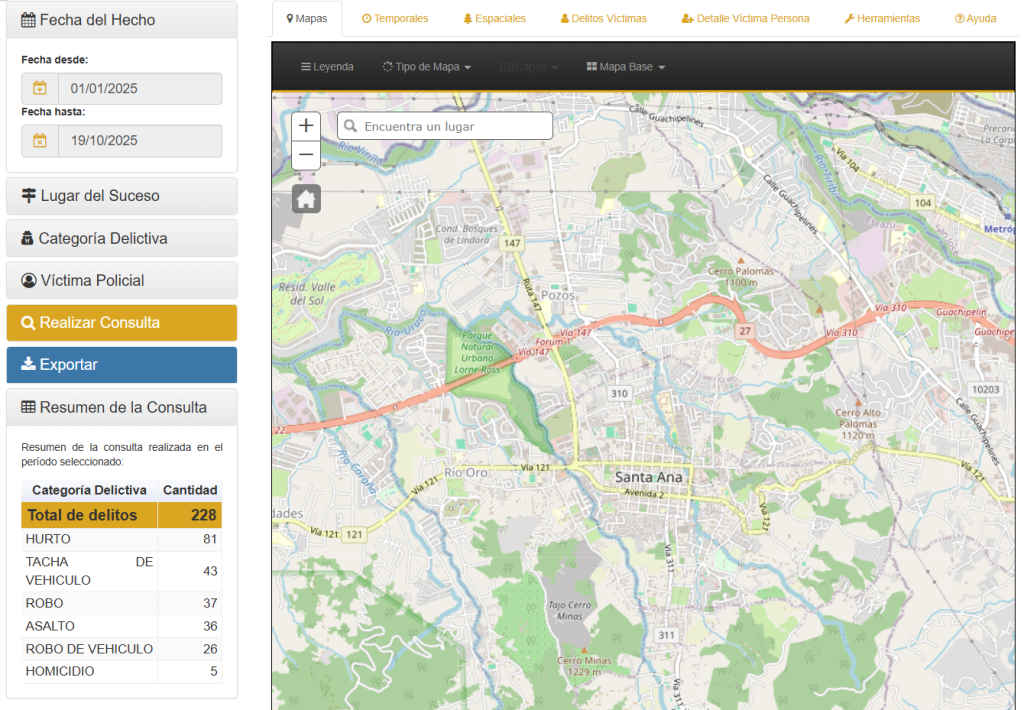This screenshot has width=1024, height=710.
Task: Open the Herramientas tab
Action: [x=882, y=18]
